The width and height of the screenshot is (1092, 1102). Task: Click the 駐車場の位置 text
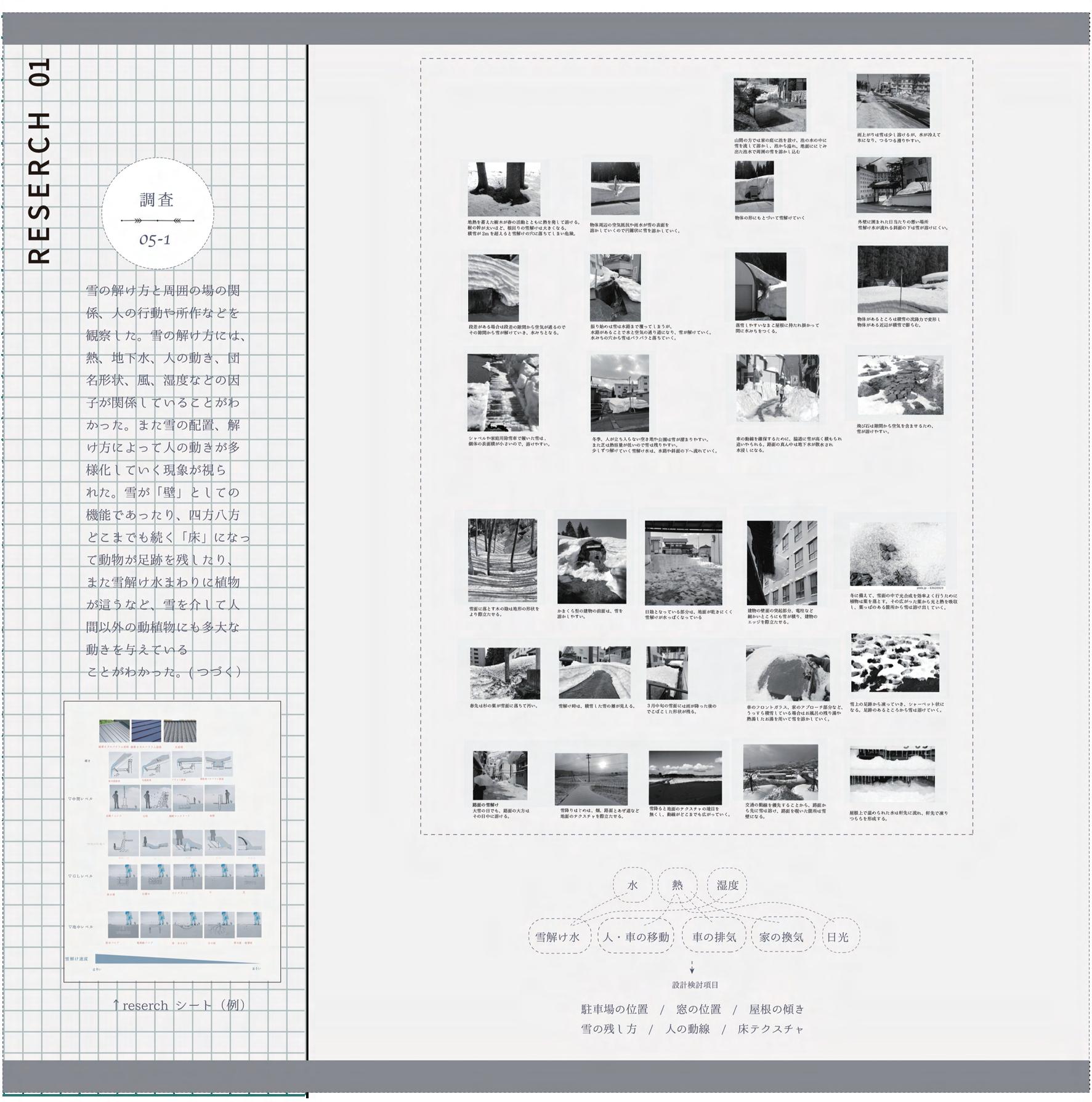(x=615, y=1009)
